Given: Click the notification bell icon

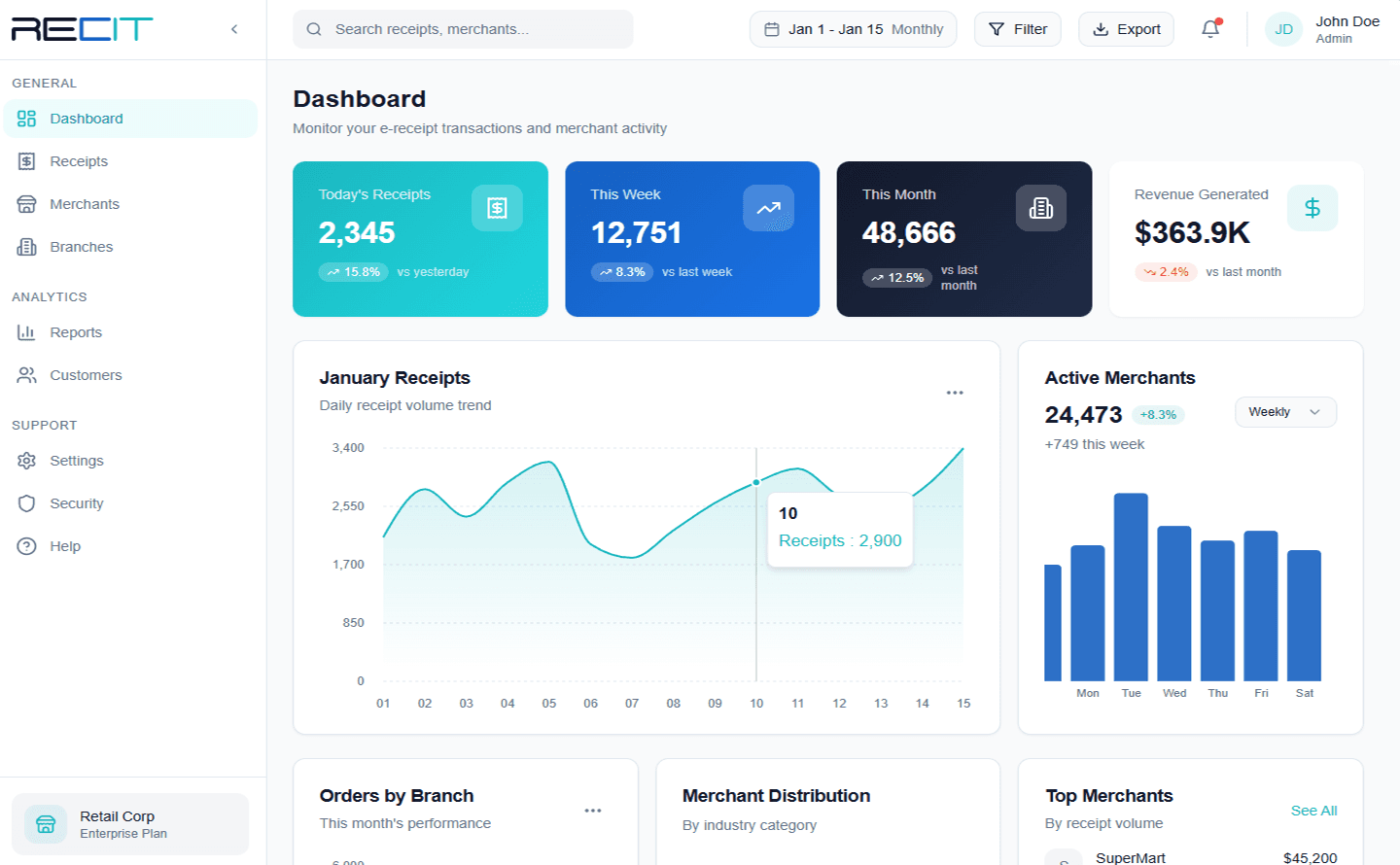Looking at the screenshot, I should 1209,29.
